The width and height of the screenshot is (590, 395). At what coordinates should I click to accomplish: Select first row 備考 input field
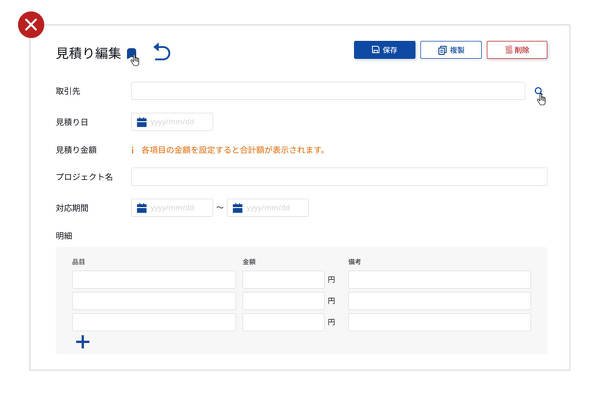[439, 280]
